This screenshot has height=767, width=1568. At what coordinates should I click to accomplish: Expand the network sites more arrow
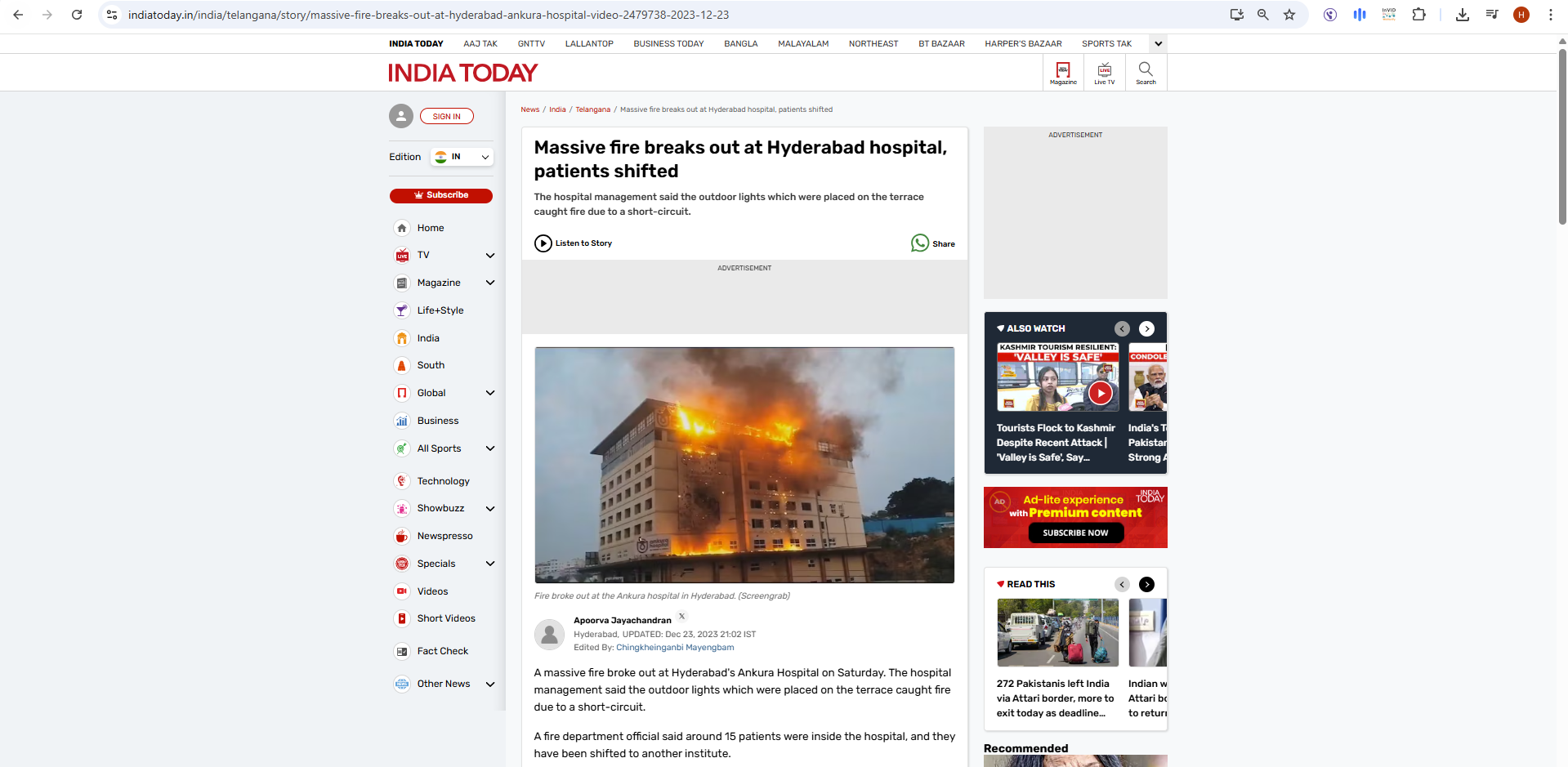click(x=1158, y=44)
